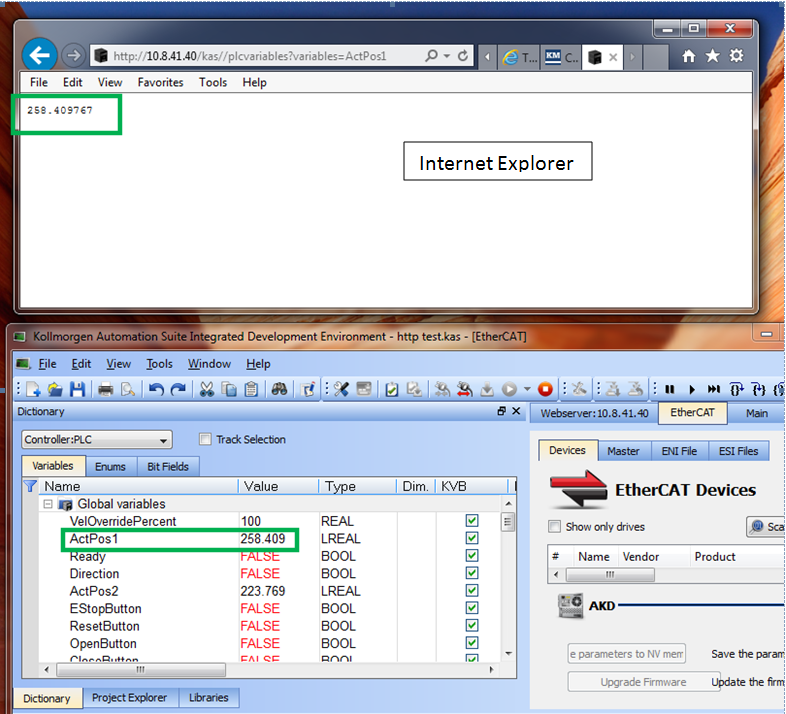Image resolution: width=786 pixels, height=714 pixels.
Task: Click the Print icon in toolbar
Action: pyautogui.click(x=105, y=389)
